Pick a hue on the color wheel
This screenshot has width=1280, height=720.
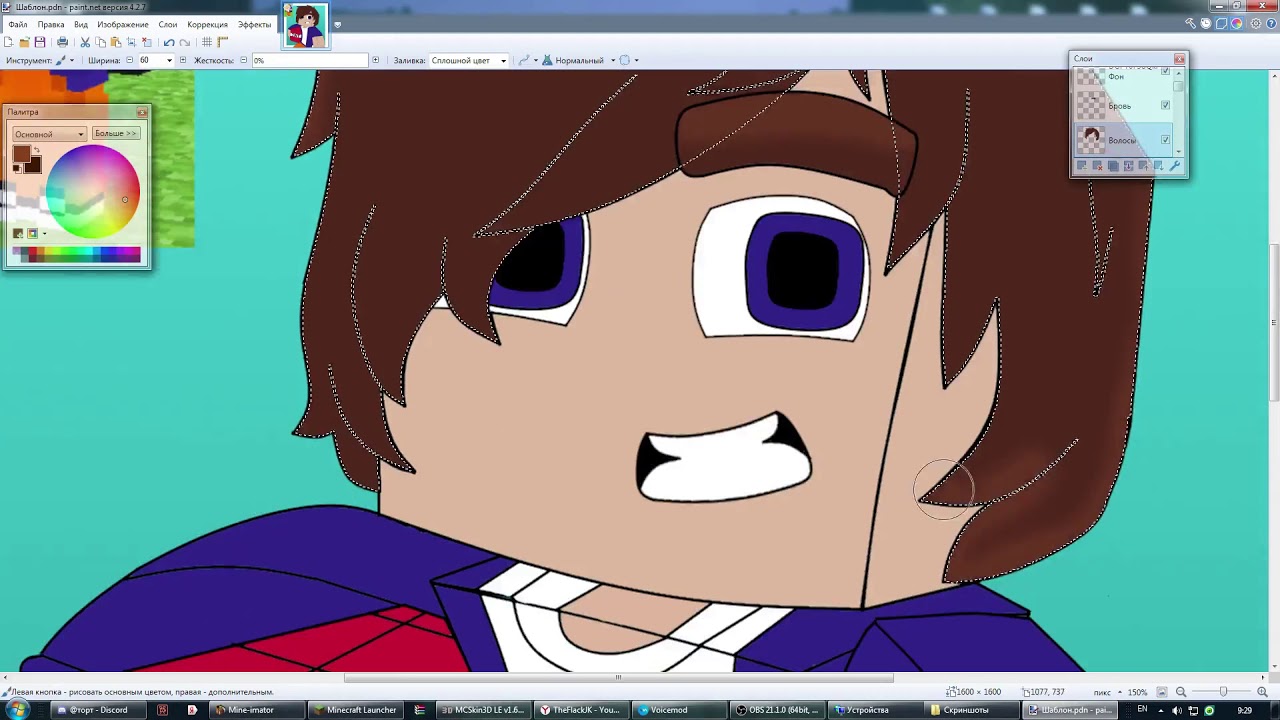pos(94,192)
